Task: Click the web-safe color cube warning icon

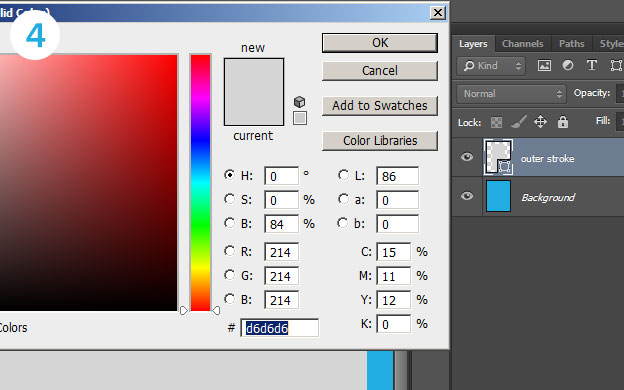Action: click(x=300, y=102)
